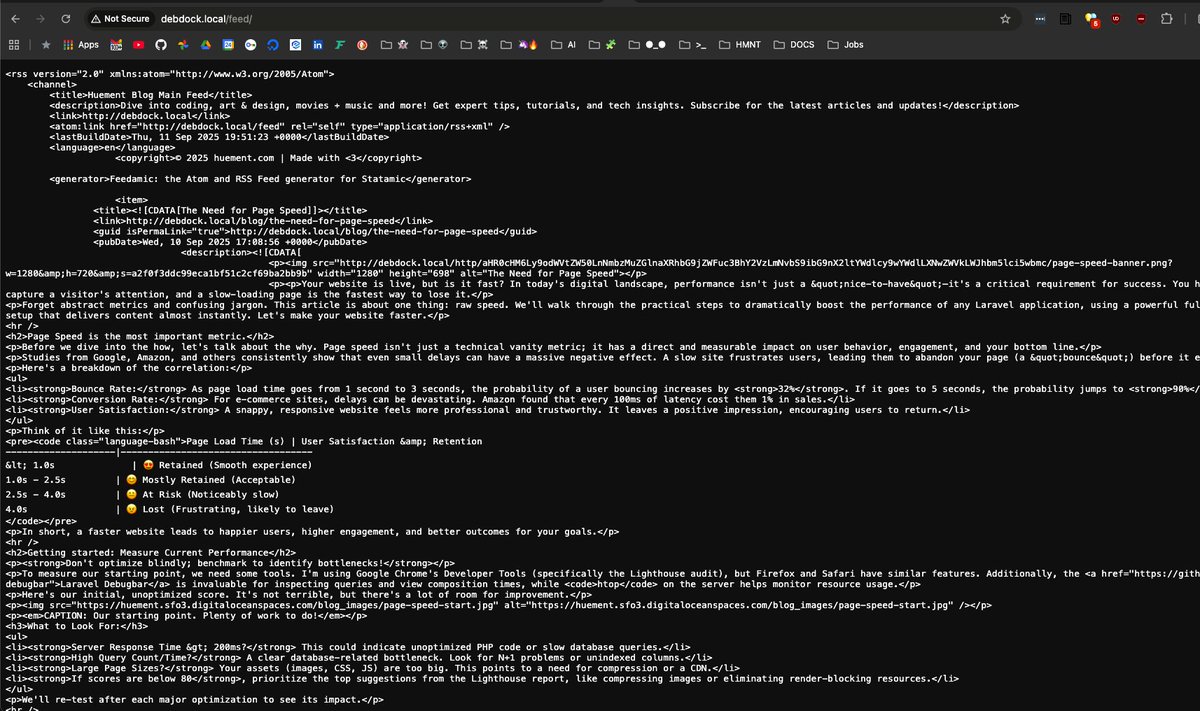Open the Apps shortcut in bookmarks bar
Viewport: 1200px width, 711px height.
81,45
